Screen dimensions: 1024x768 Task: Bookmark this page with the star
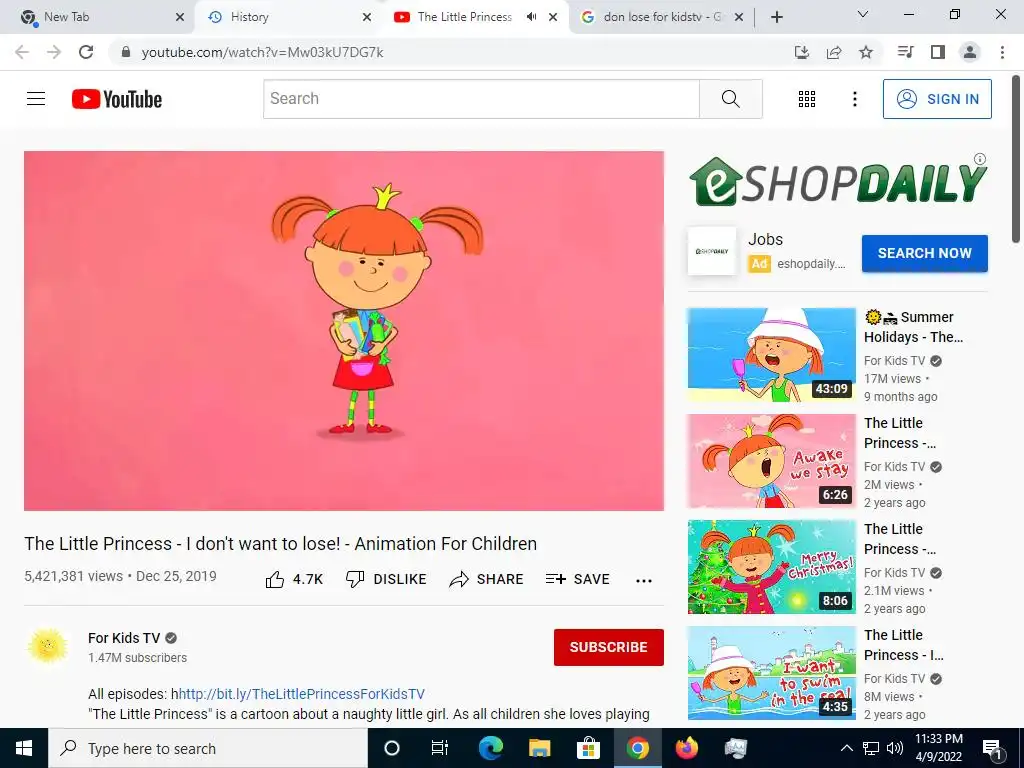[866, 52]
